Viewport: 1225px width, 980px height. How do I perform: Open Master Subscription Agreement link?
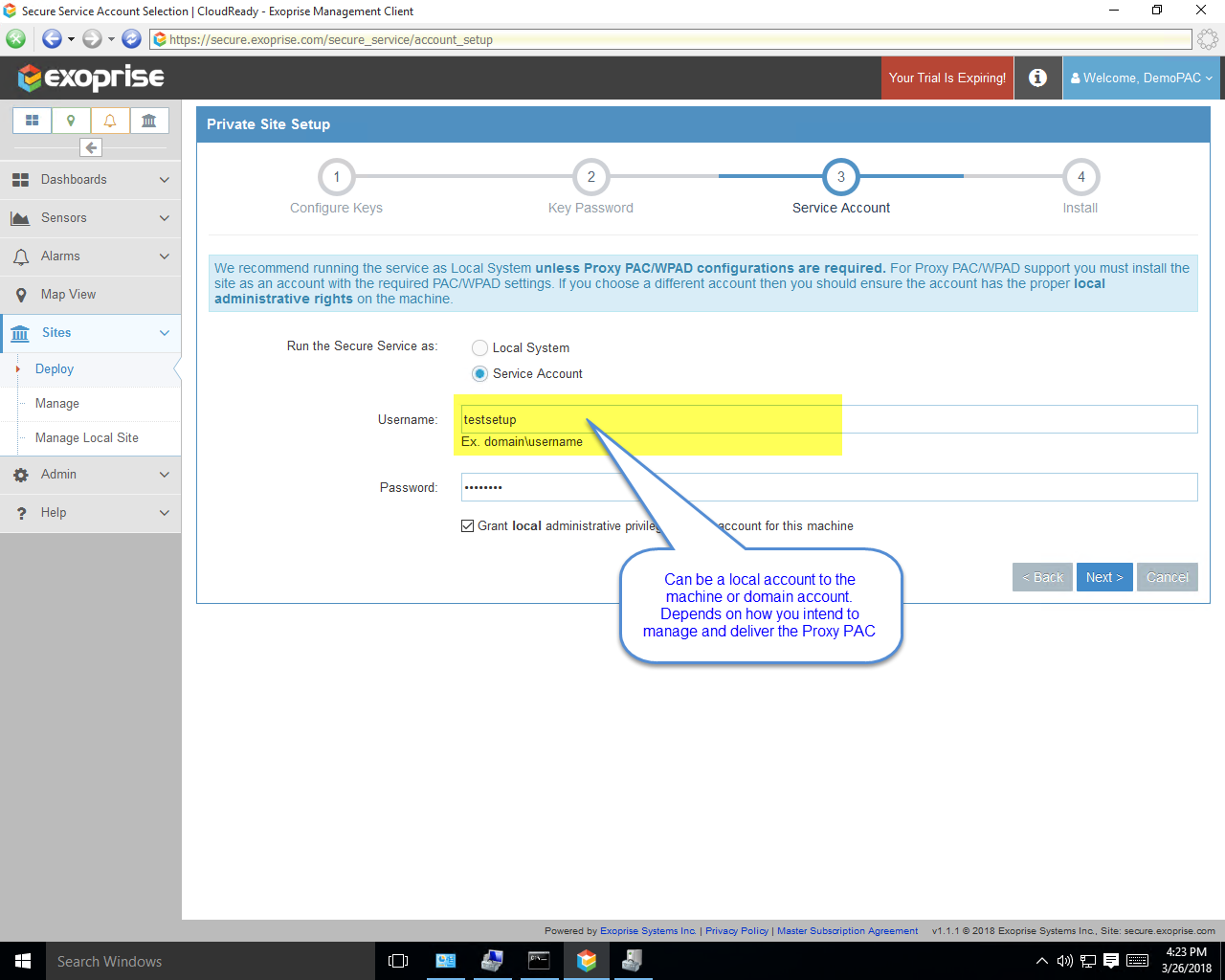[x=848, y=930]
